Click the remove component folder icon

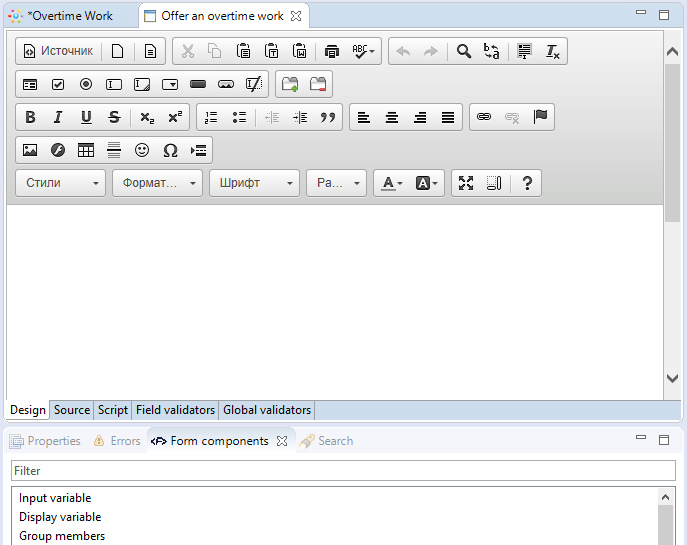coord(318,84)
